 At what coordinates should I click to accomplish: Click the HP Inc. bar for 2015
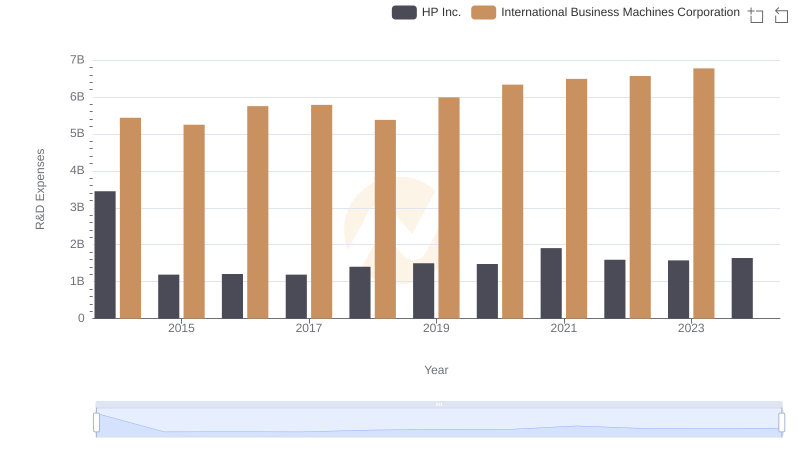coord(169,297)
